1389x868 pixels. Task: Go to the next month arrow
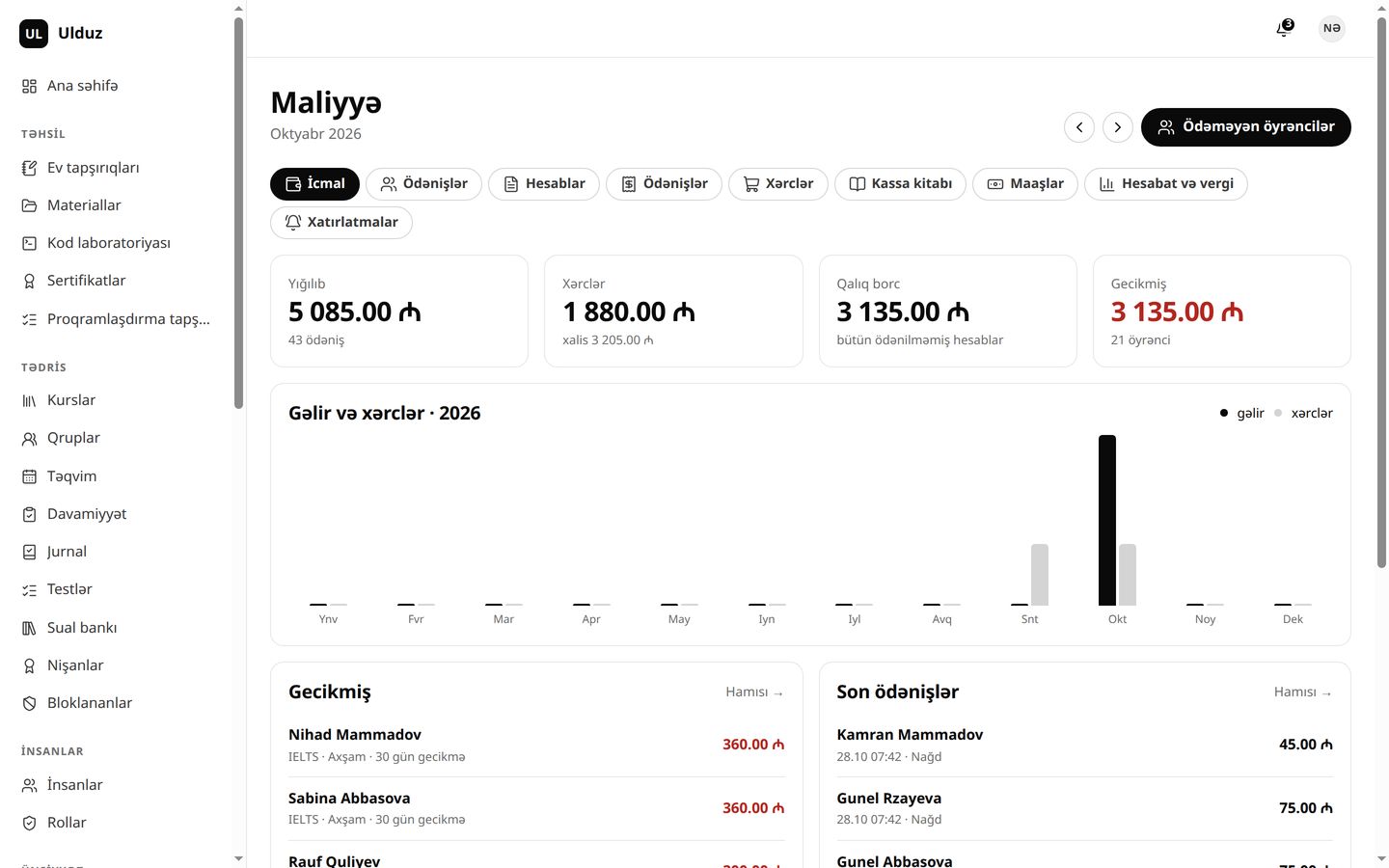coord(1118,127)
